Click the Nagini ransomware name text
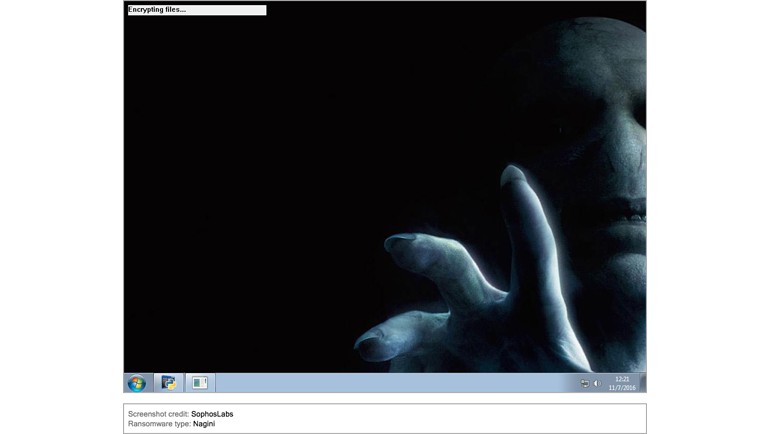The image size is (770, 434). pos(204,424)
